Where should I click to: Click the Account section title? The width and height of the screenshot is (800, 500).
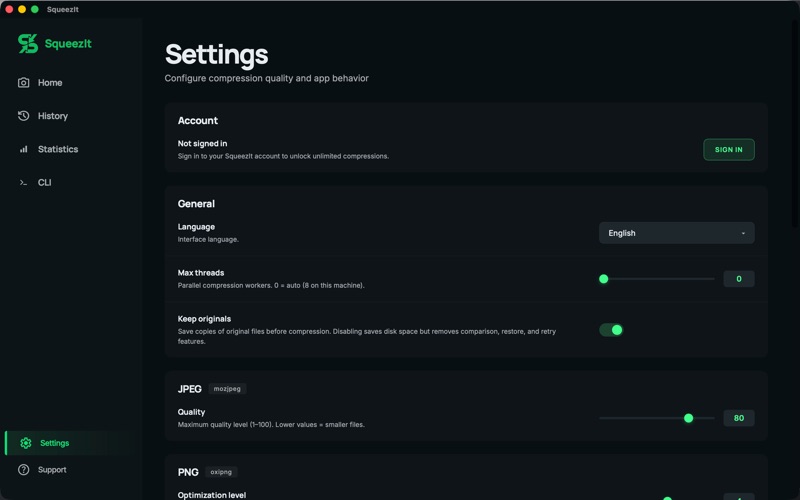click(x=197, y=120)
